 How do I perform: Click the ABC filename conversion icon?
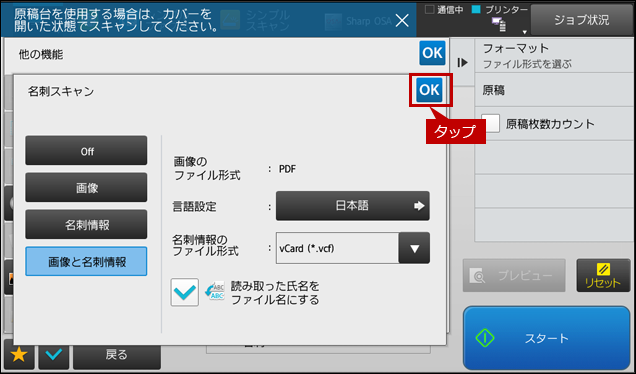[x=215, y=291]
